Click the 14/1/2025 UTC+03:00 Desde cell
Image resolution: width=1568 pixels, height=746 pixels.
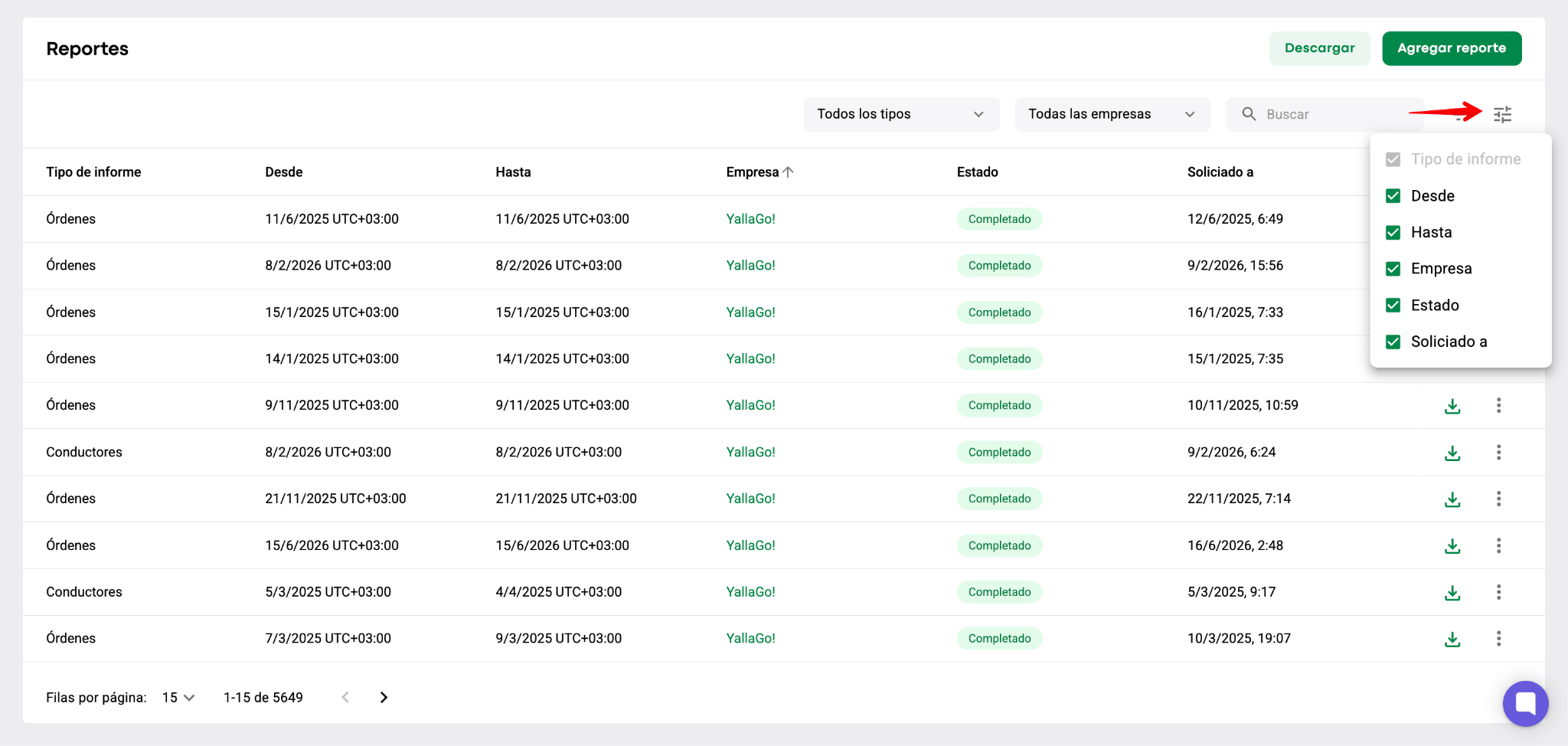pyautogui.click(x=332, y=359)
